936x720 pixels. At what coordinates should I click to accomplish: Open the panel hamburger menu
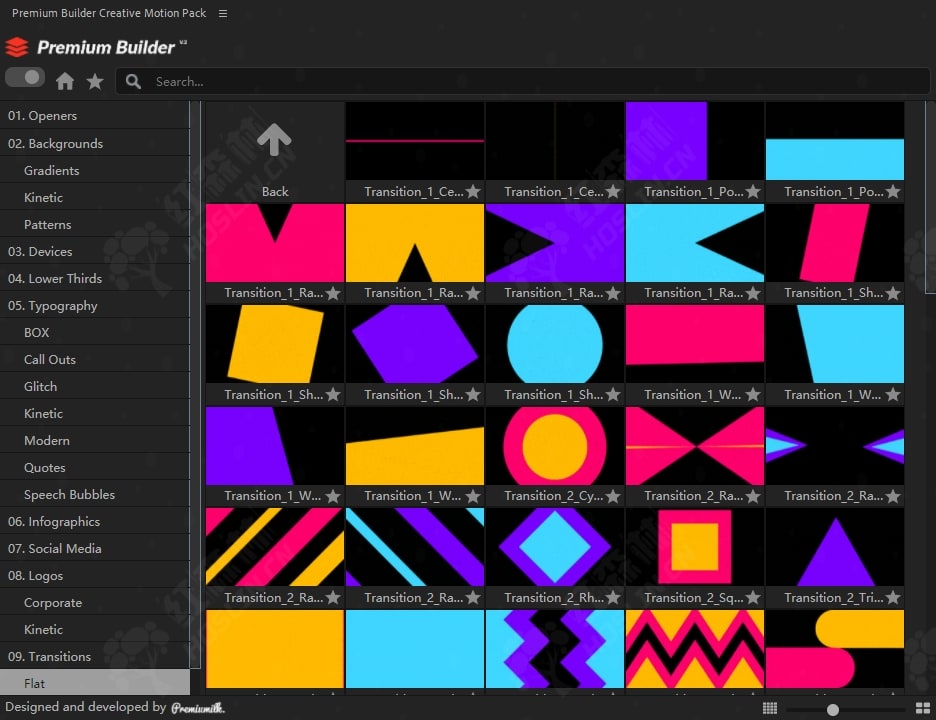223,13
